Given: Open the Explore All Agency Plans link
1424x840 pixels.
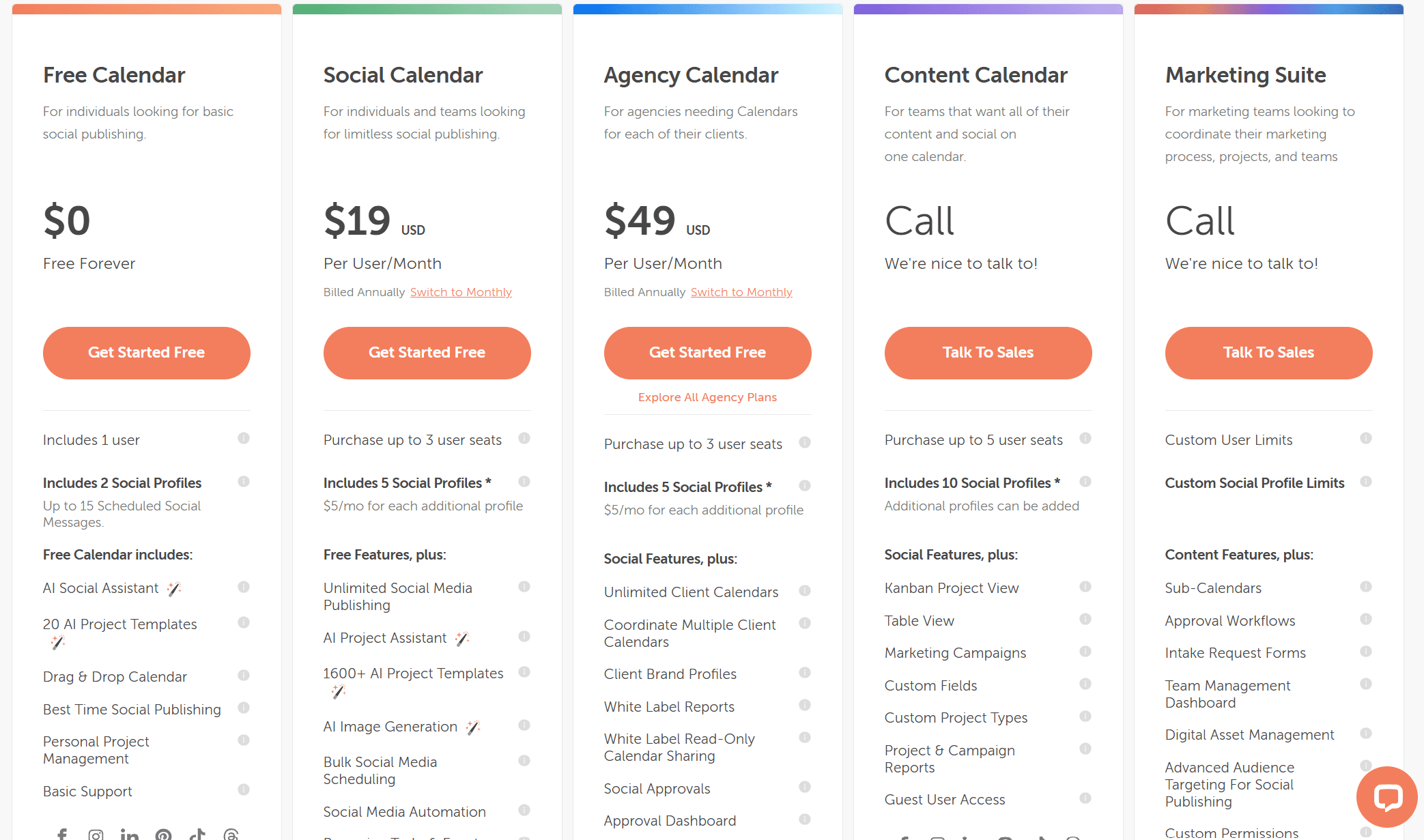Looking at the screenshot, I should (x=707, y=397).
